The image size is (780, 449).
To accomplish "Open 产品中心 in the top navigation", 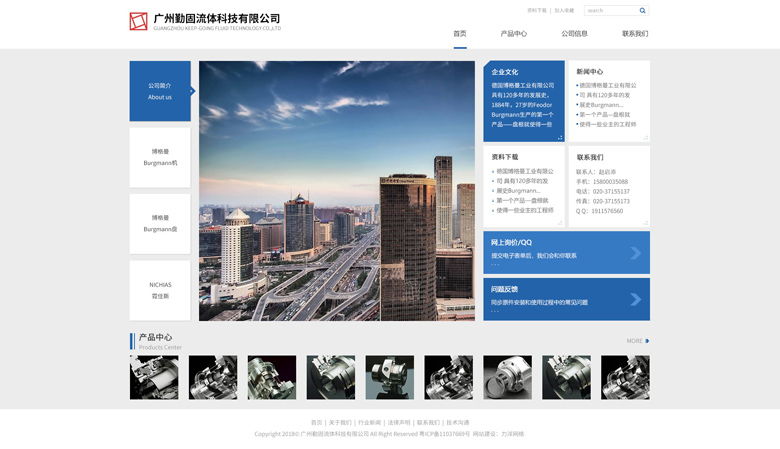I will click(513, 34).
